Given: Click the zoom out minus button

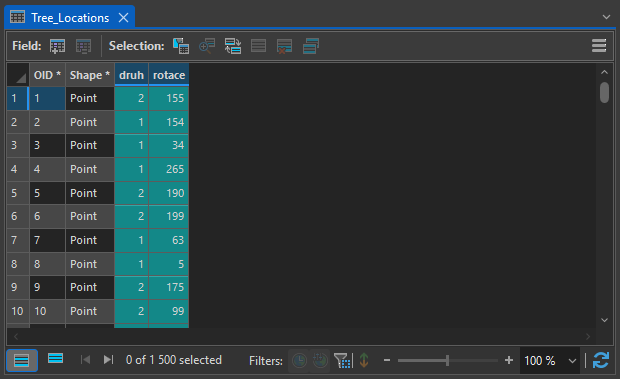Looking at the screenshot, I should (387, 360).
